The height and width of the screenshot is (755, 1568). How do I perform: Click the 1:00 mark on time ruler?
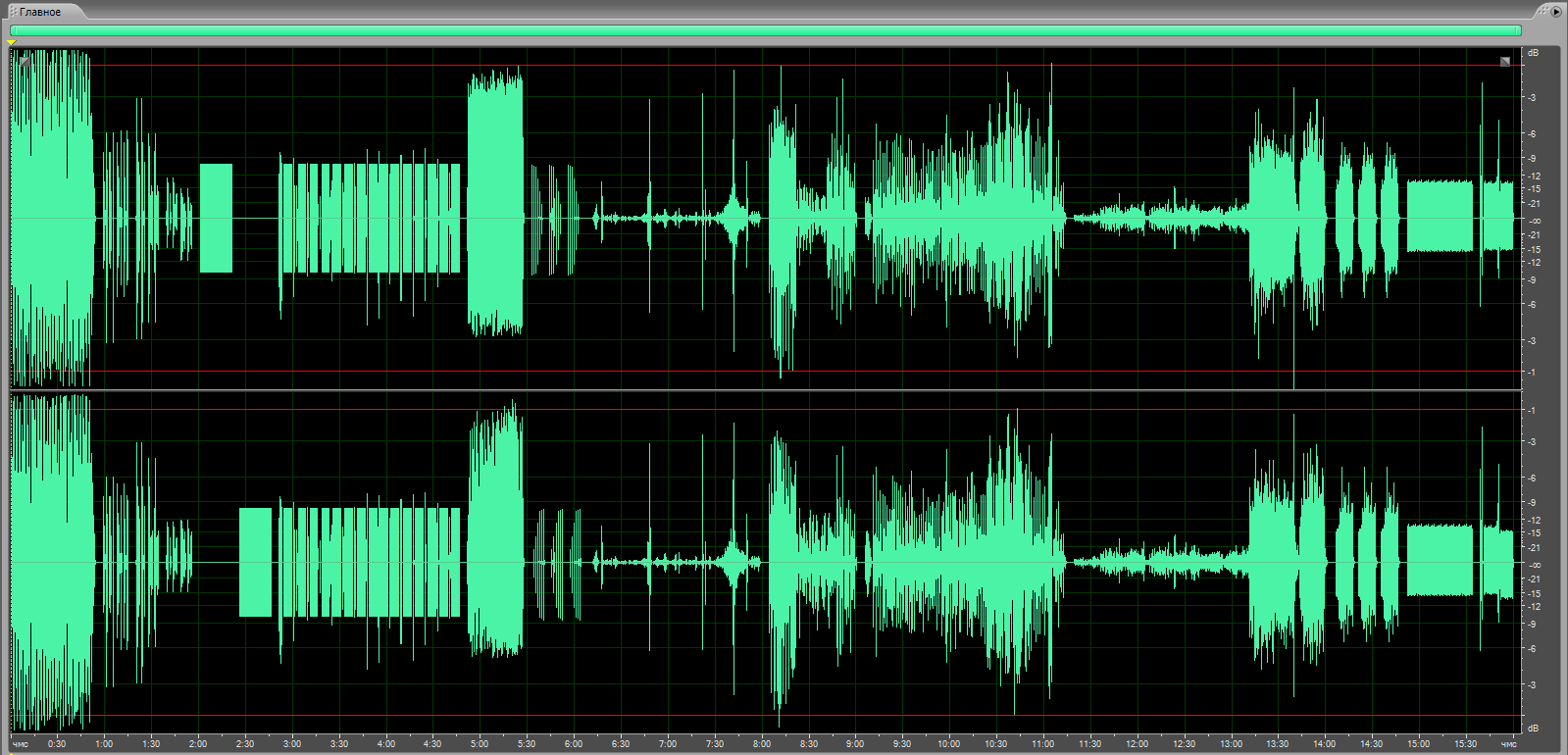click(104, 743)
